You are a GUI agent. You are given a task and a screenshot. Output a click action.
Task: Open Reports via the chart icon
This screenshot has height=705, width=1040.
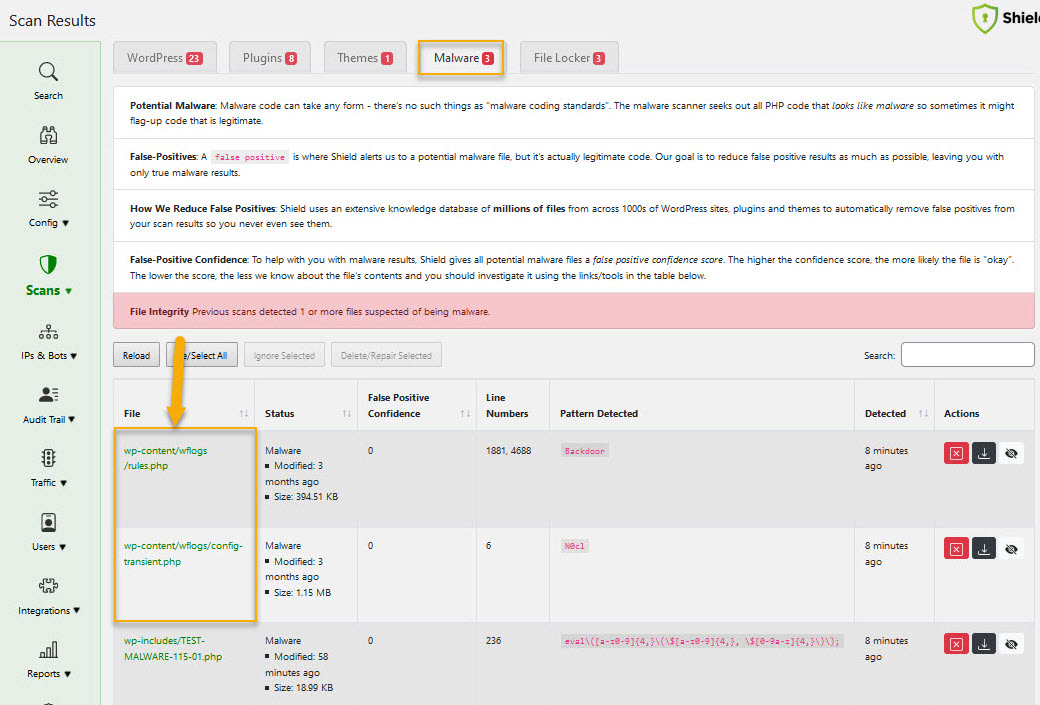coord(48,650)
